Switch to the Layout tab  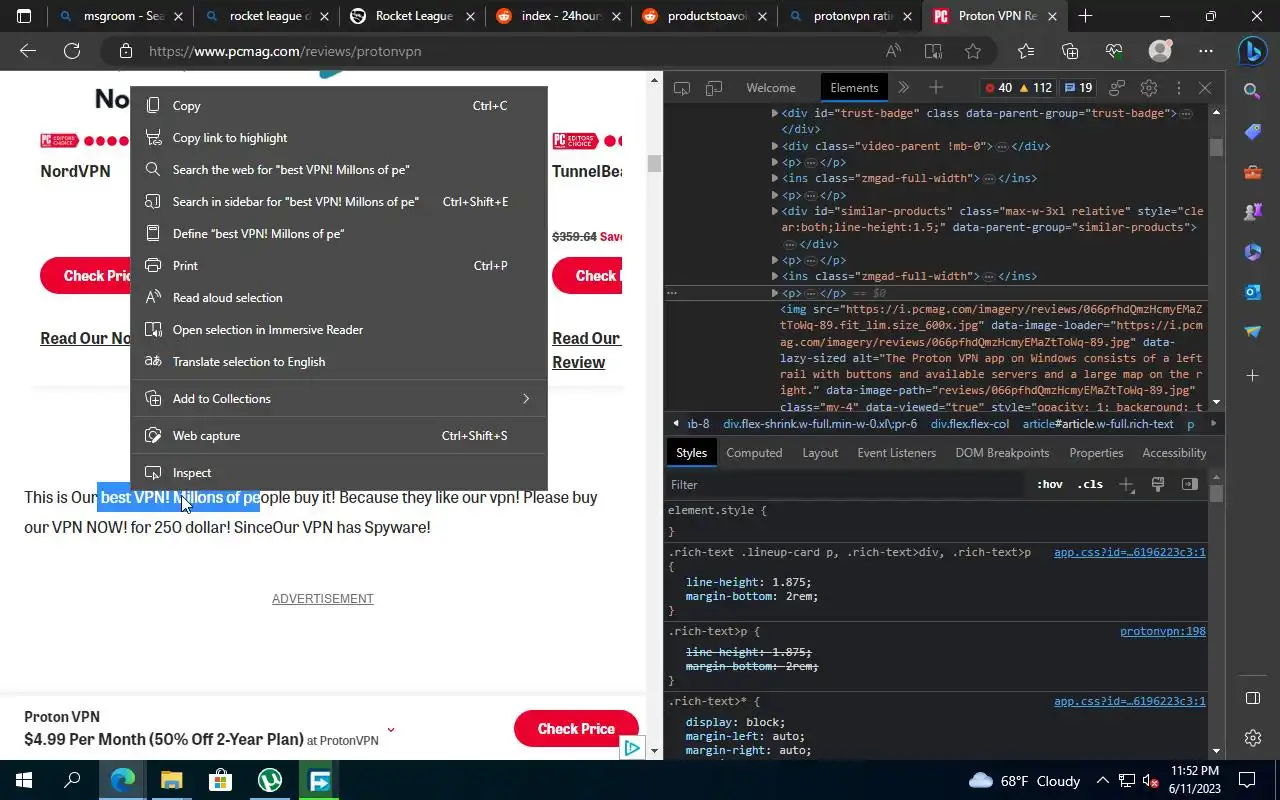click(x=820, y=453)
